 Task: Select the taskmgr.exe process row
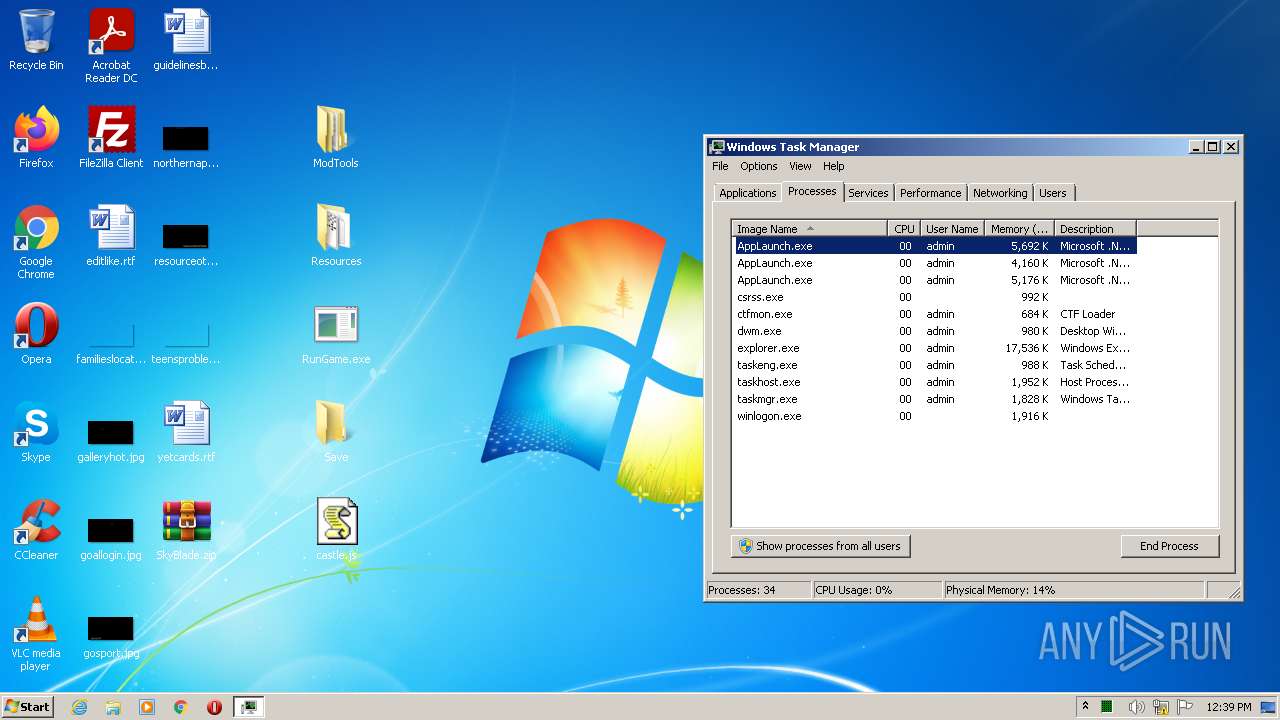click(x=934, y=399)
